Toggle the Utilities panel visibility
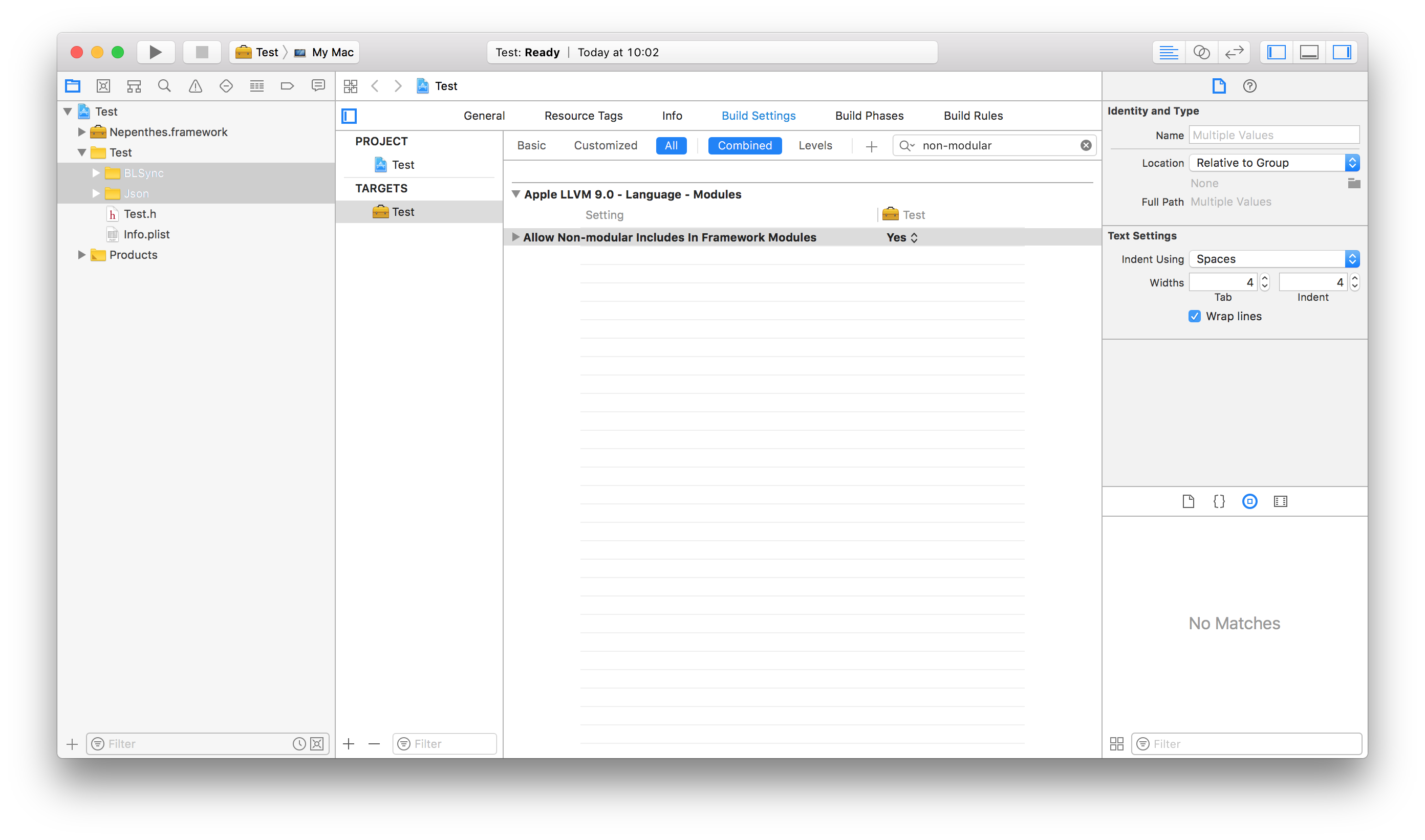Image resolution: width=1425 pixels, height=840 pixels. [1342, 52]
